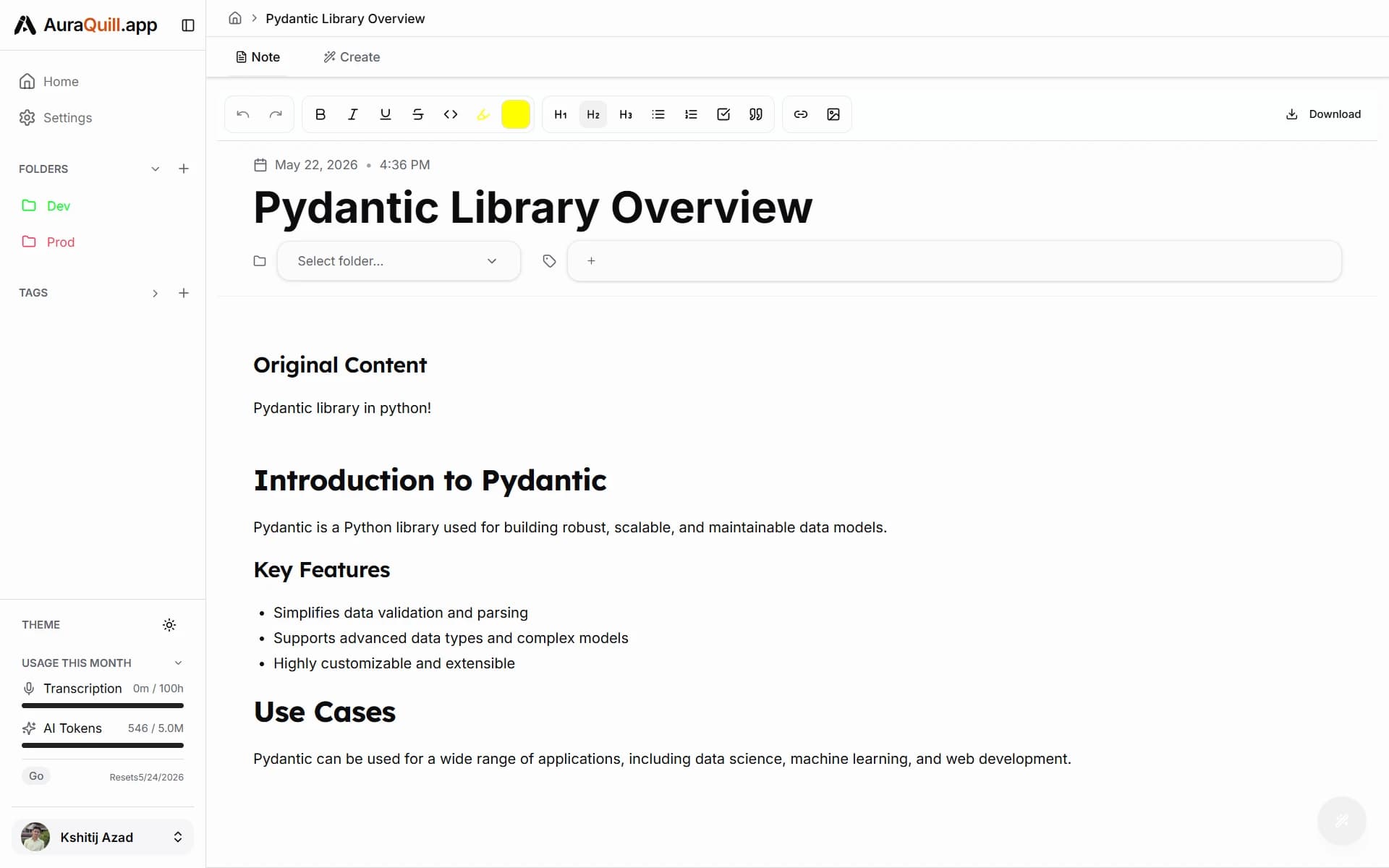Click the Use Cases heading
This screenshot has width=1389, height=868.
coord(325,712)
